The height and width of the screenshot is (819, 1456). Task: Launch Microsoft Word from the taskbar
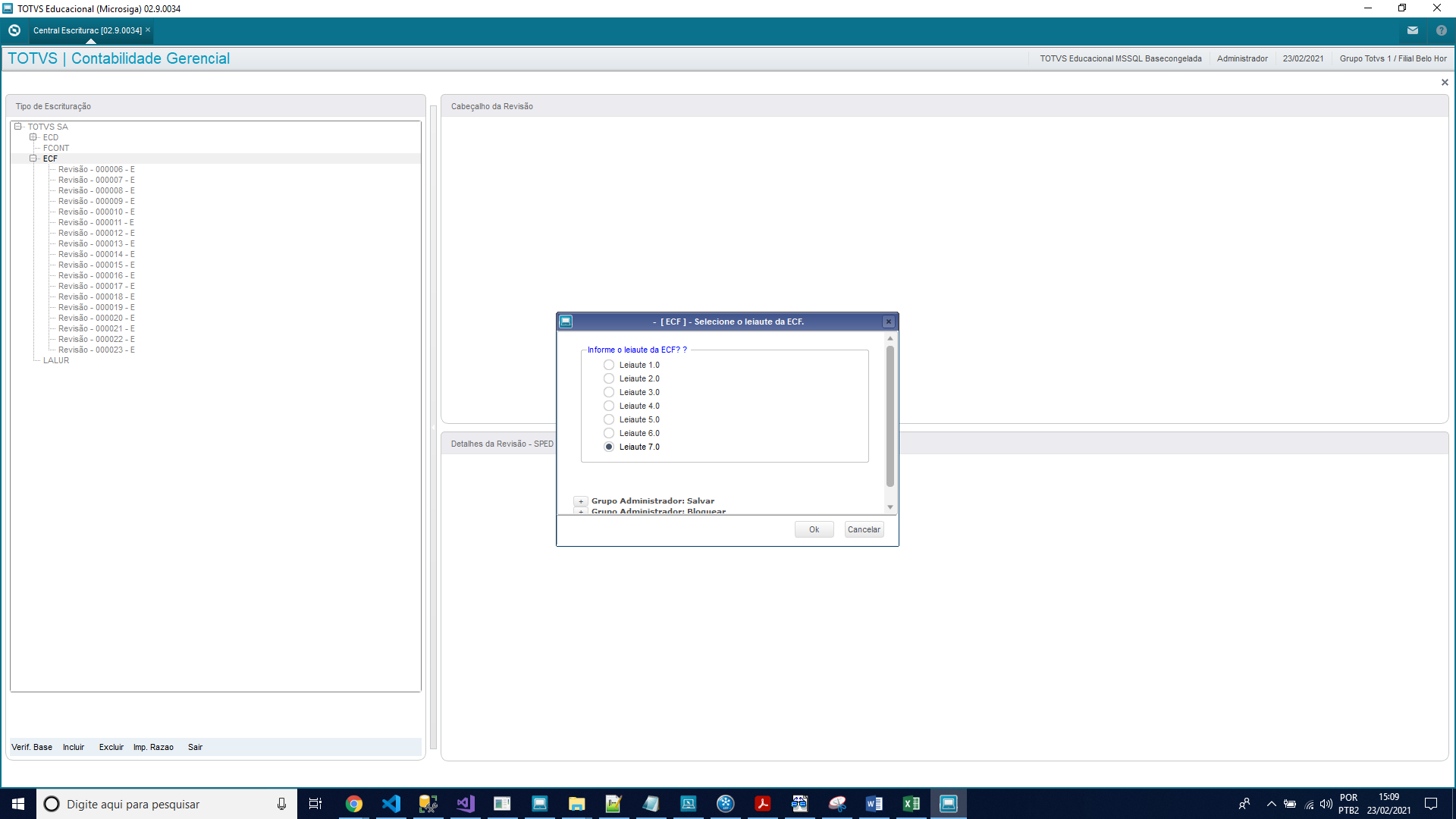[x=874, y=804]
